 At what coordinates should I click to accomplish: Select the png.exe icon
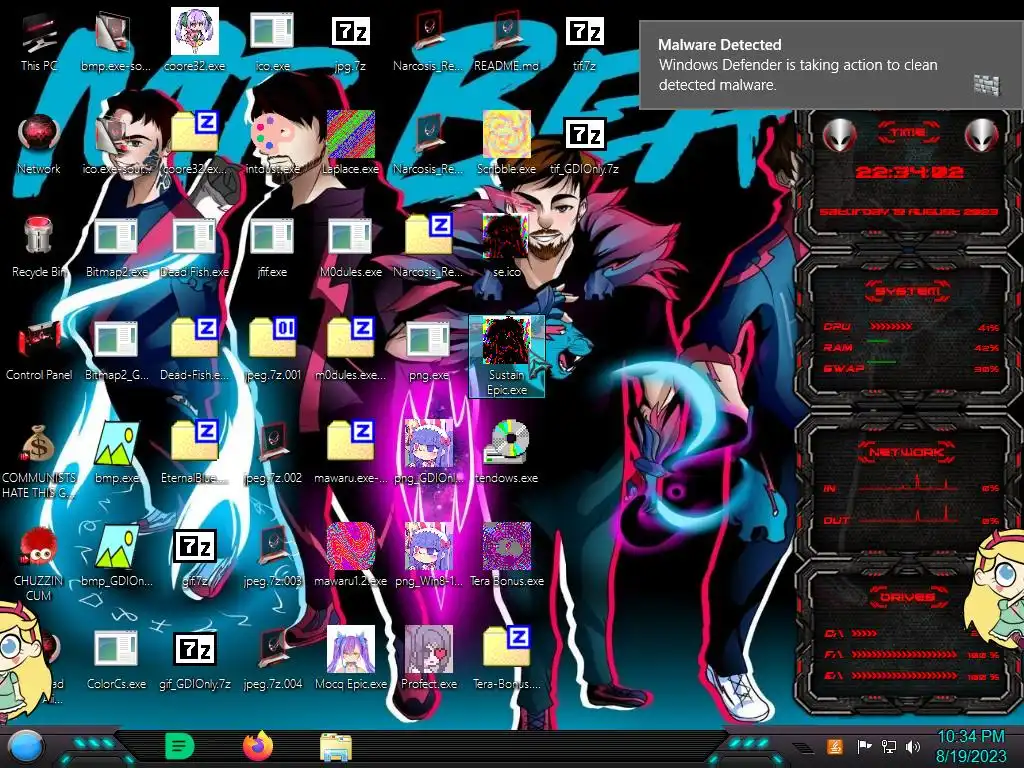(x=428, y=349)
